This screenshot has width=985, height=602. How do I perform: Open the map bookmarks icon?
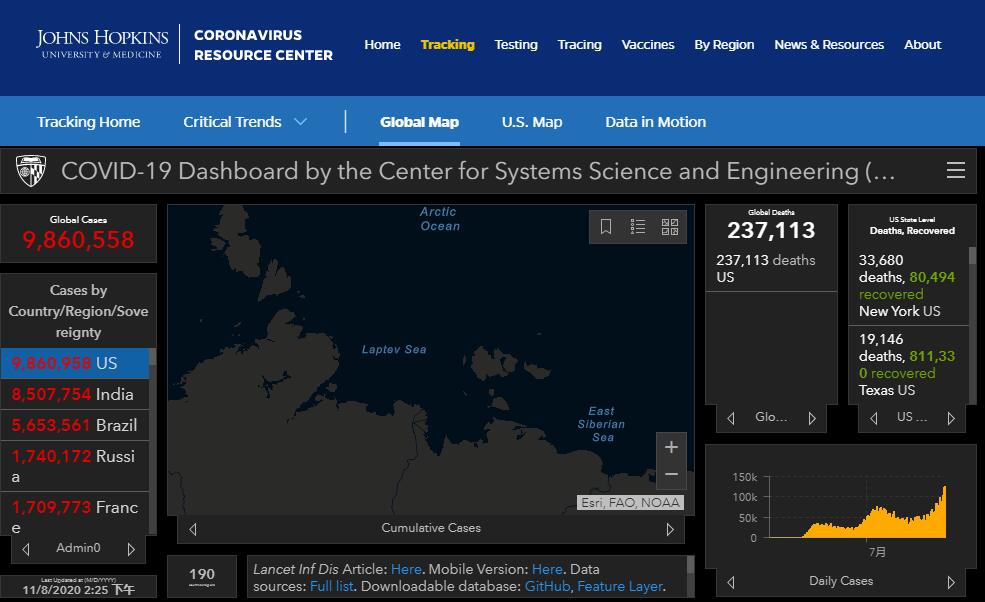(x=606, y=227)
